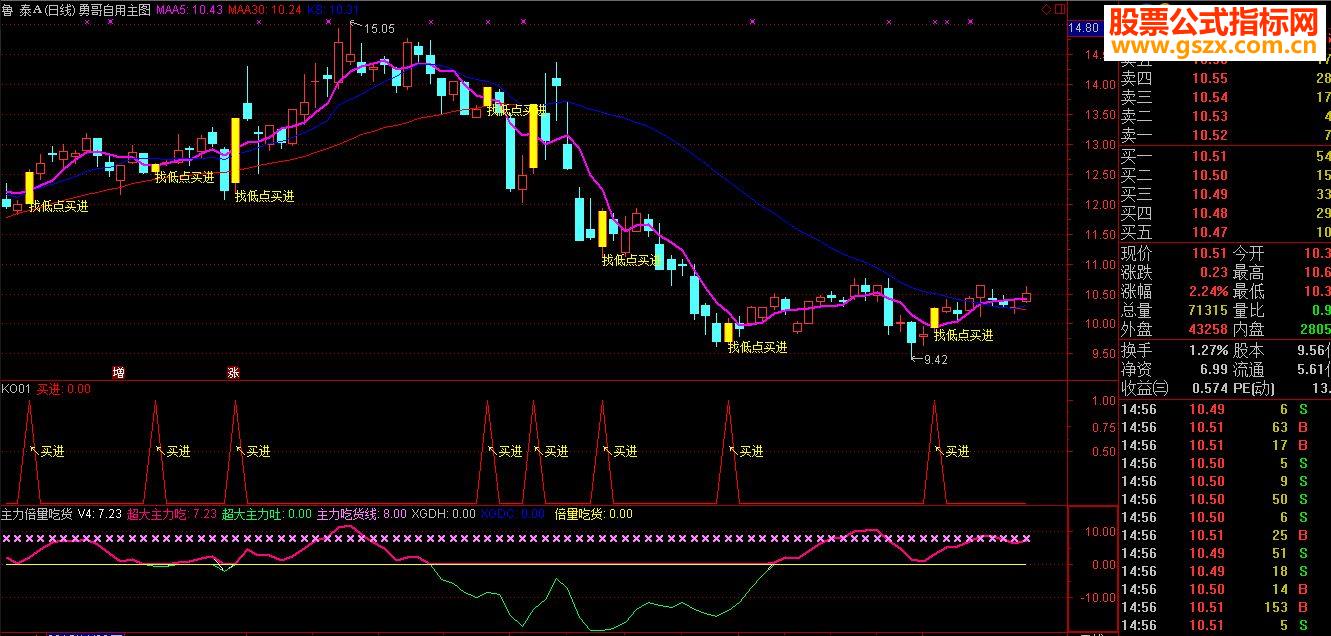Select the tick row with volume 25 B

coord(1224,535)
